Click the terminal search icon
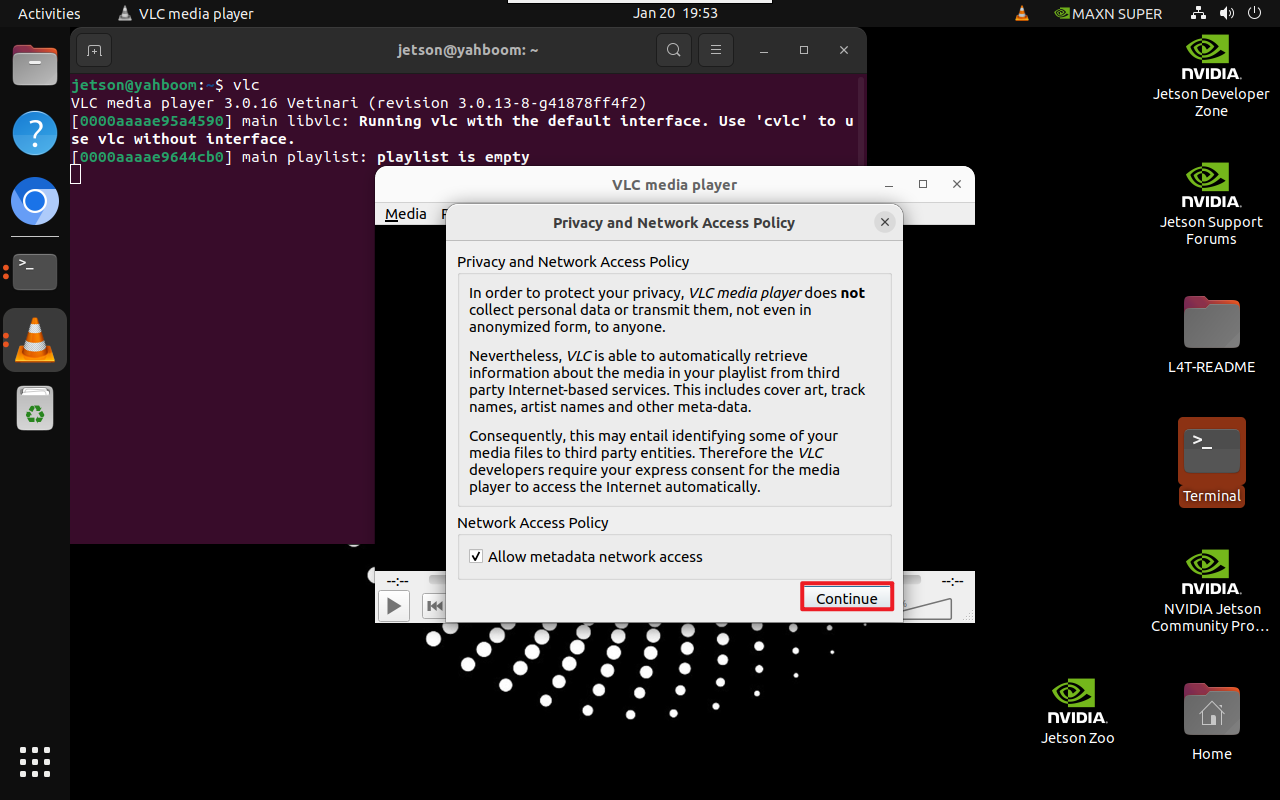The height and width of the screenshot is (800, 1280). (x=674, y=50)
